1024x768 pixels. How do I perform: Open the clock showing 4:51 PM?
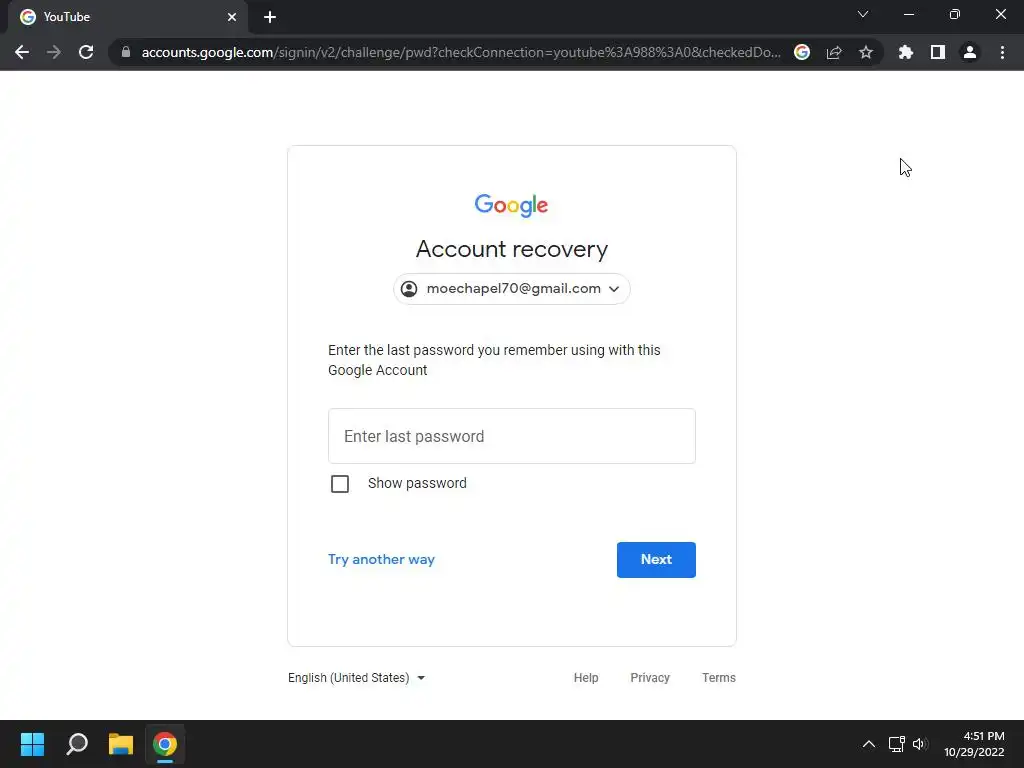coord(974,744)
